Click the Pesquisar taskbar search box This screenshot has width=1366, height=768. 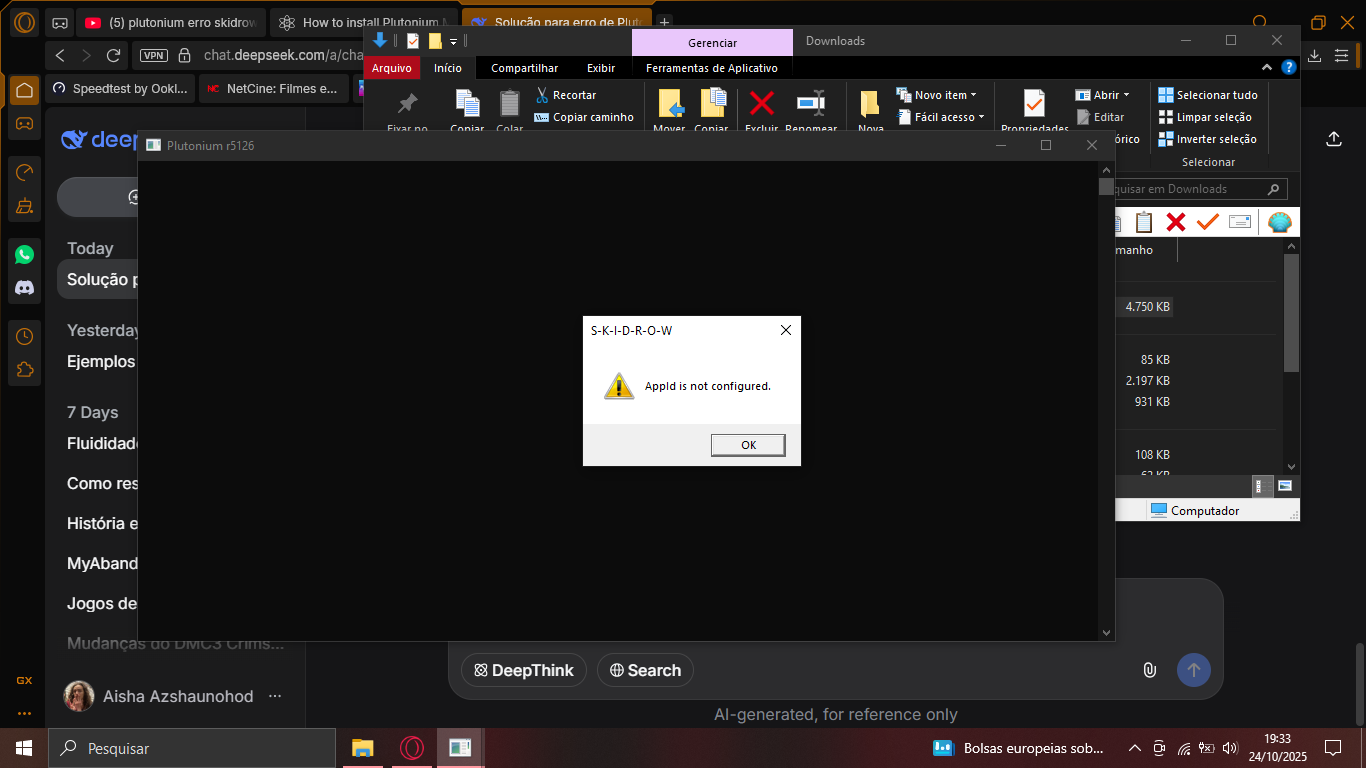tap(192, 748)
